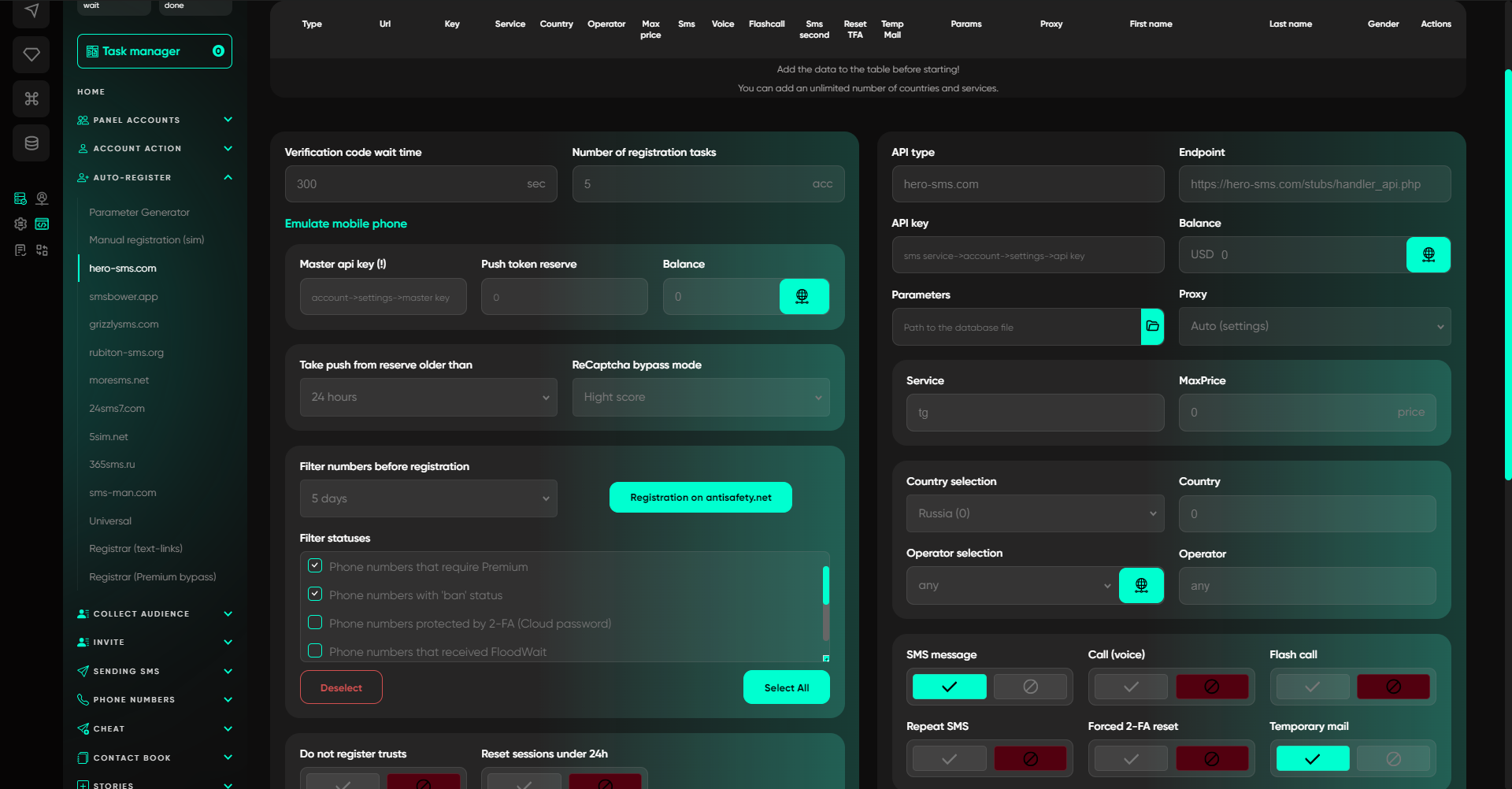
Task: Open folder icon for database file path
Action: click(1152, 326)
